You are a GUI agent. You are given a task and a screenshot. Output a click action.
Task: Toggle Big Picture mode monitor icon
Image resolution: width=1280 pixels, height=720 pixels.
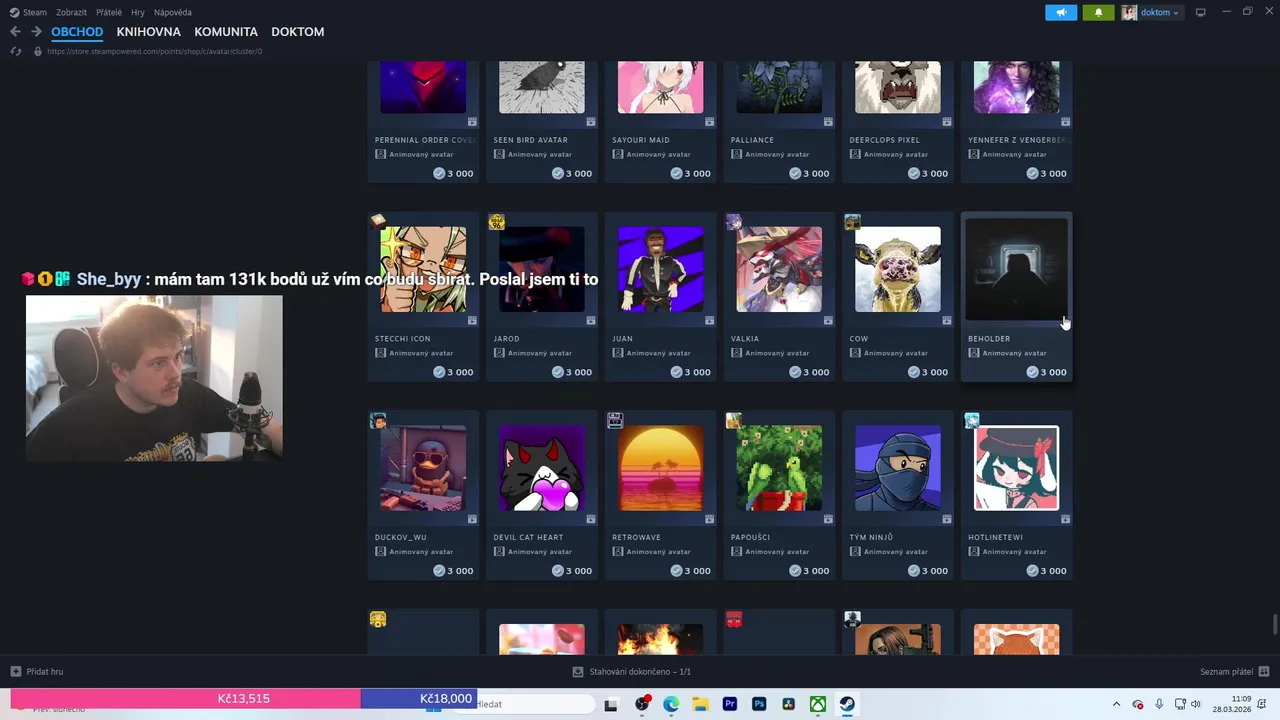click(x=1201, y=12)
